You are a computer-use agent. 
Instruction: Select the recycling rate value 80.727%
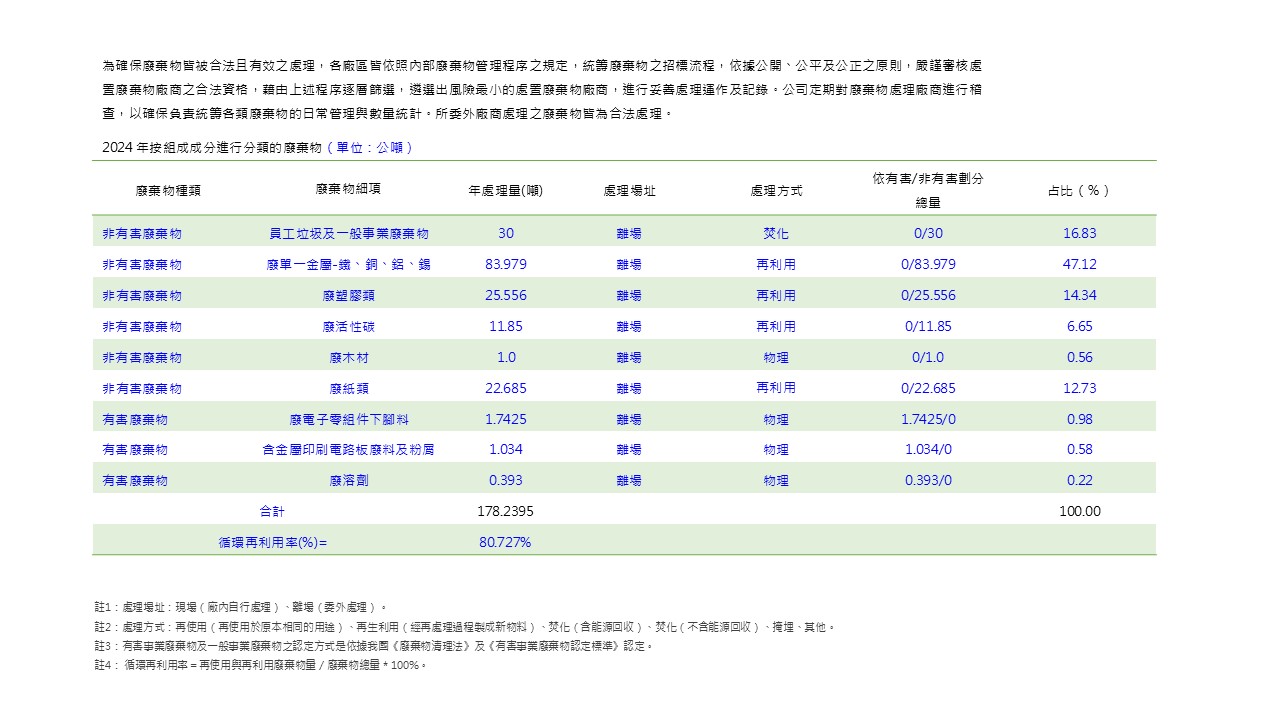coord(506,543)
